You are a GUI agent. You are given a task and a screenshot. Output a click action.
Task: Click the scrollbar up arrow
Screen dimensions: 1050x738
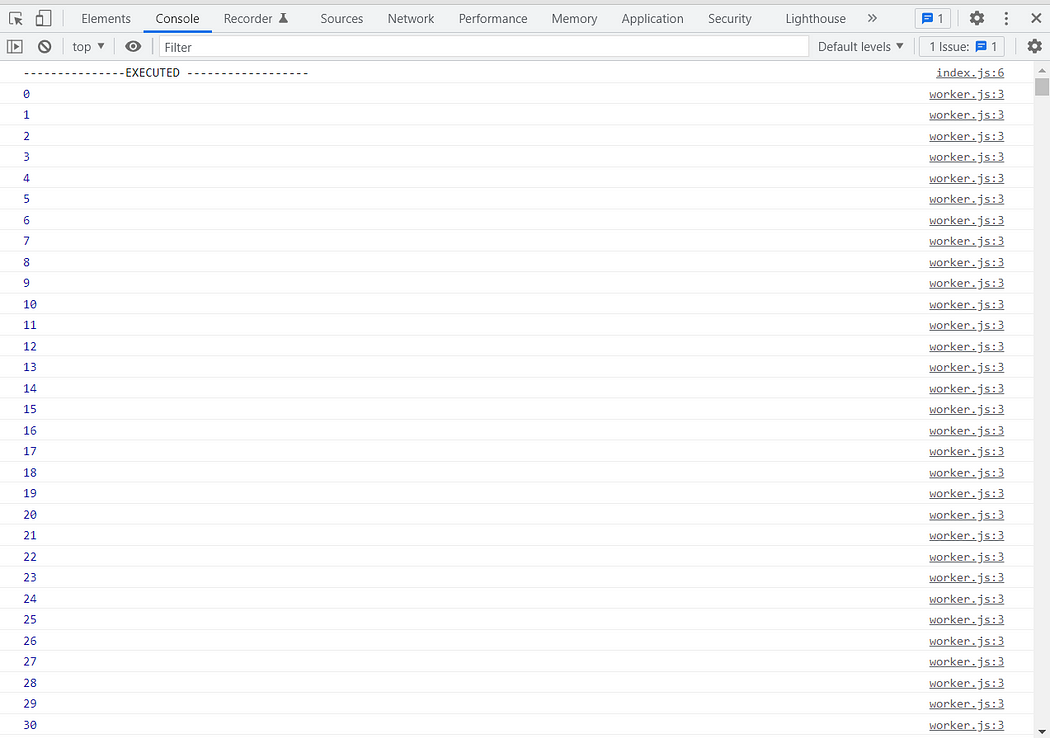point(1042,70)
